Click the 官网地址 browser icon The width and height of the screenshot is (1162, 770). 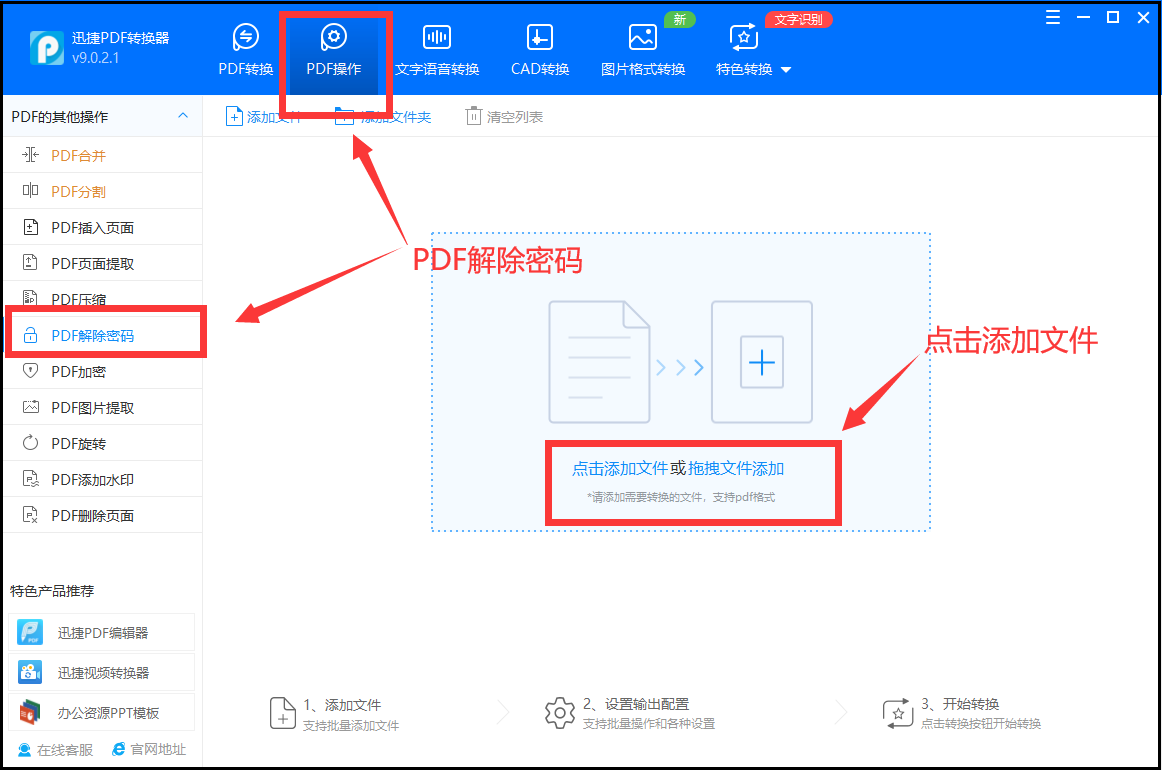(119, 749)
